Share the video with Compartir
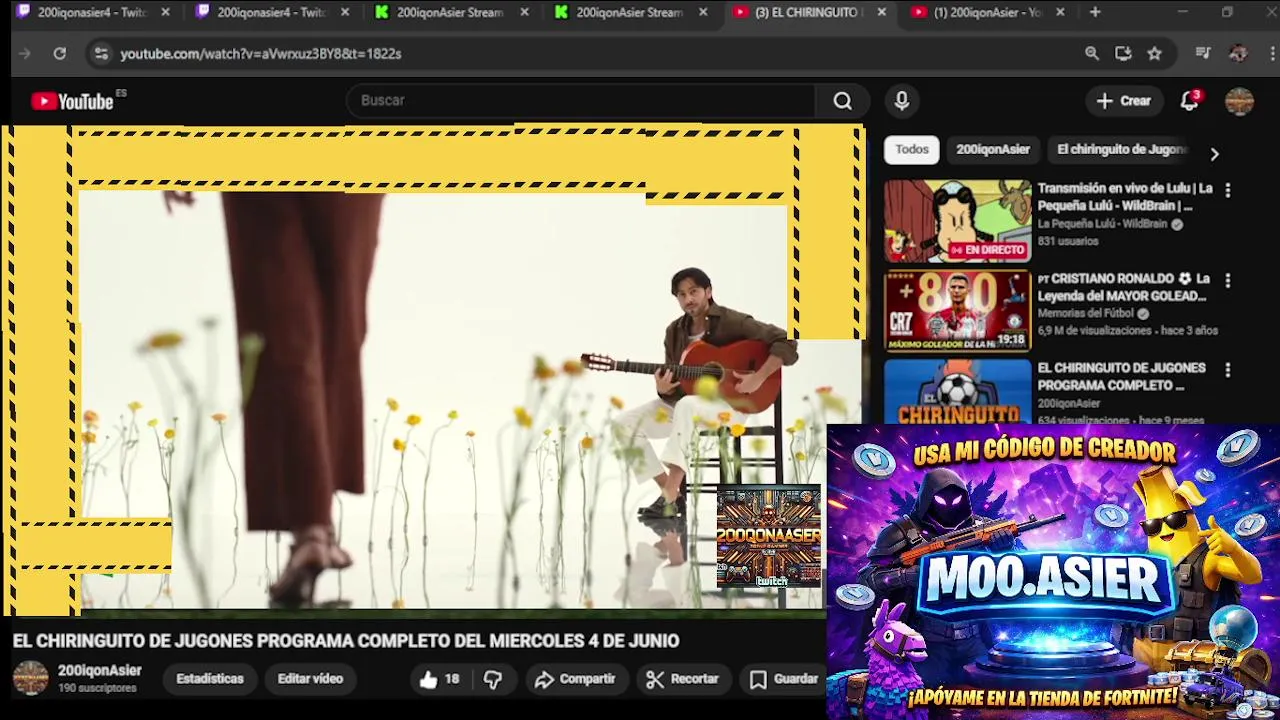 pos(575,679)
